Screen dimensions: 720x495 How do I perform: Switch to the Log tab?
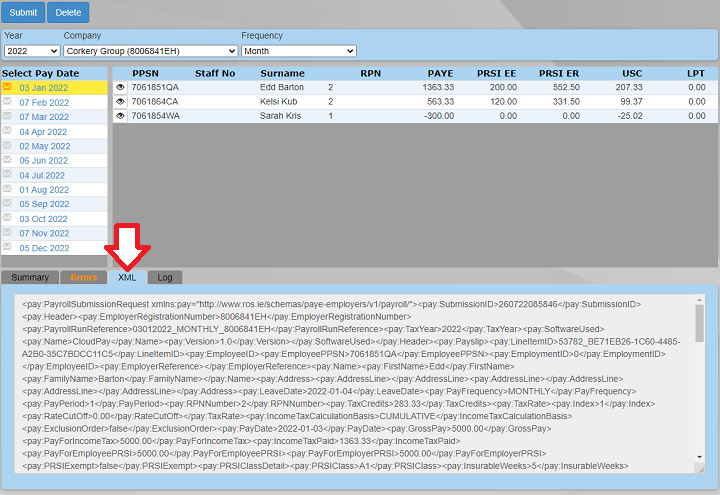(164, 277)
